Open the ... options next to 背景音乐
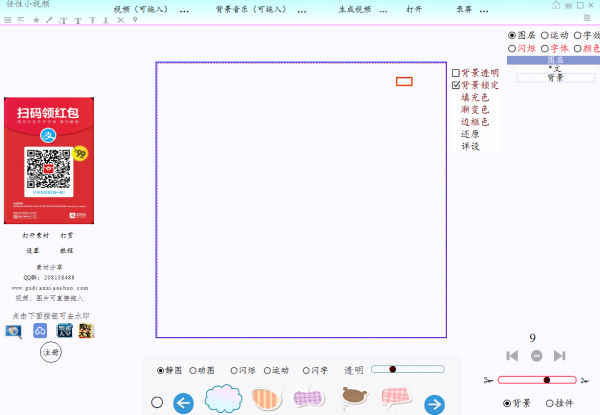 [302, 11]
